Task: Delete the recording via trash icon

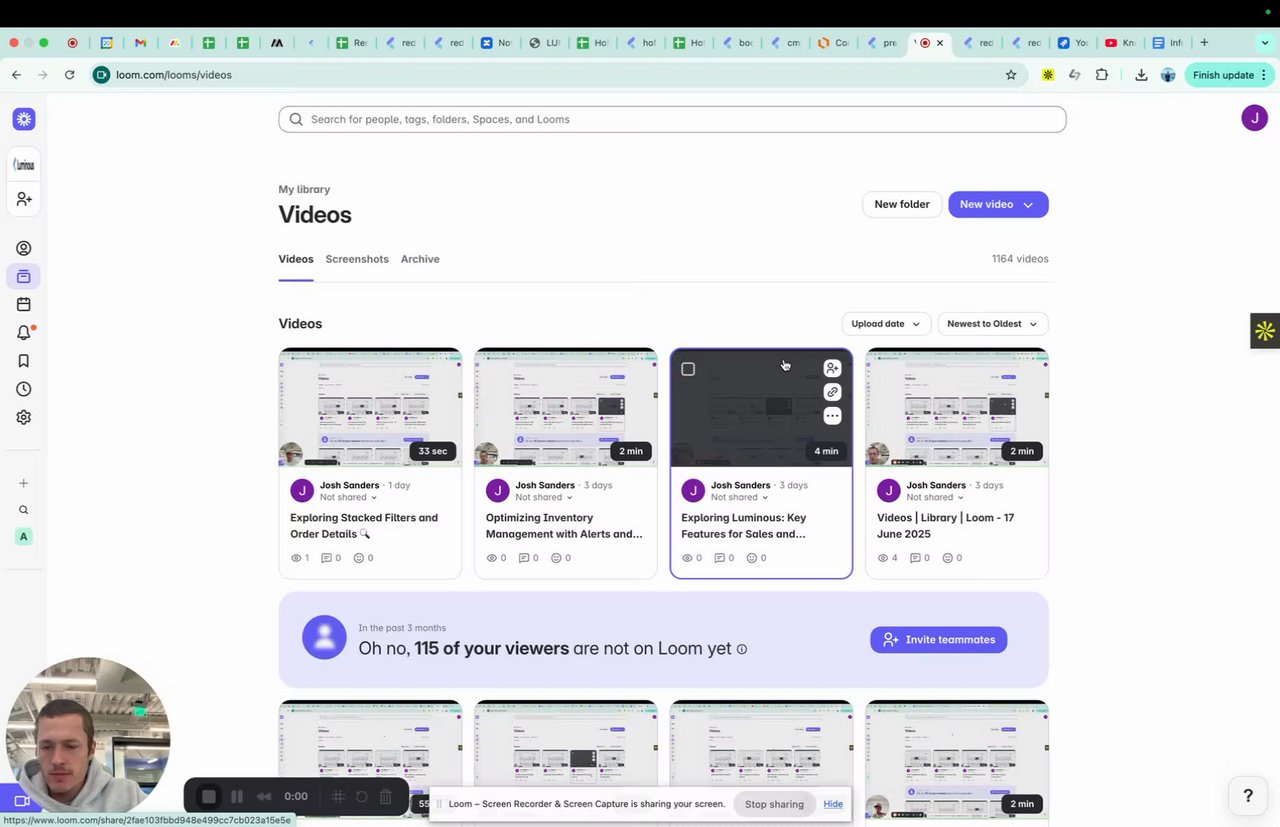Action: pos(386,797)
